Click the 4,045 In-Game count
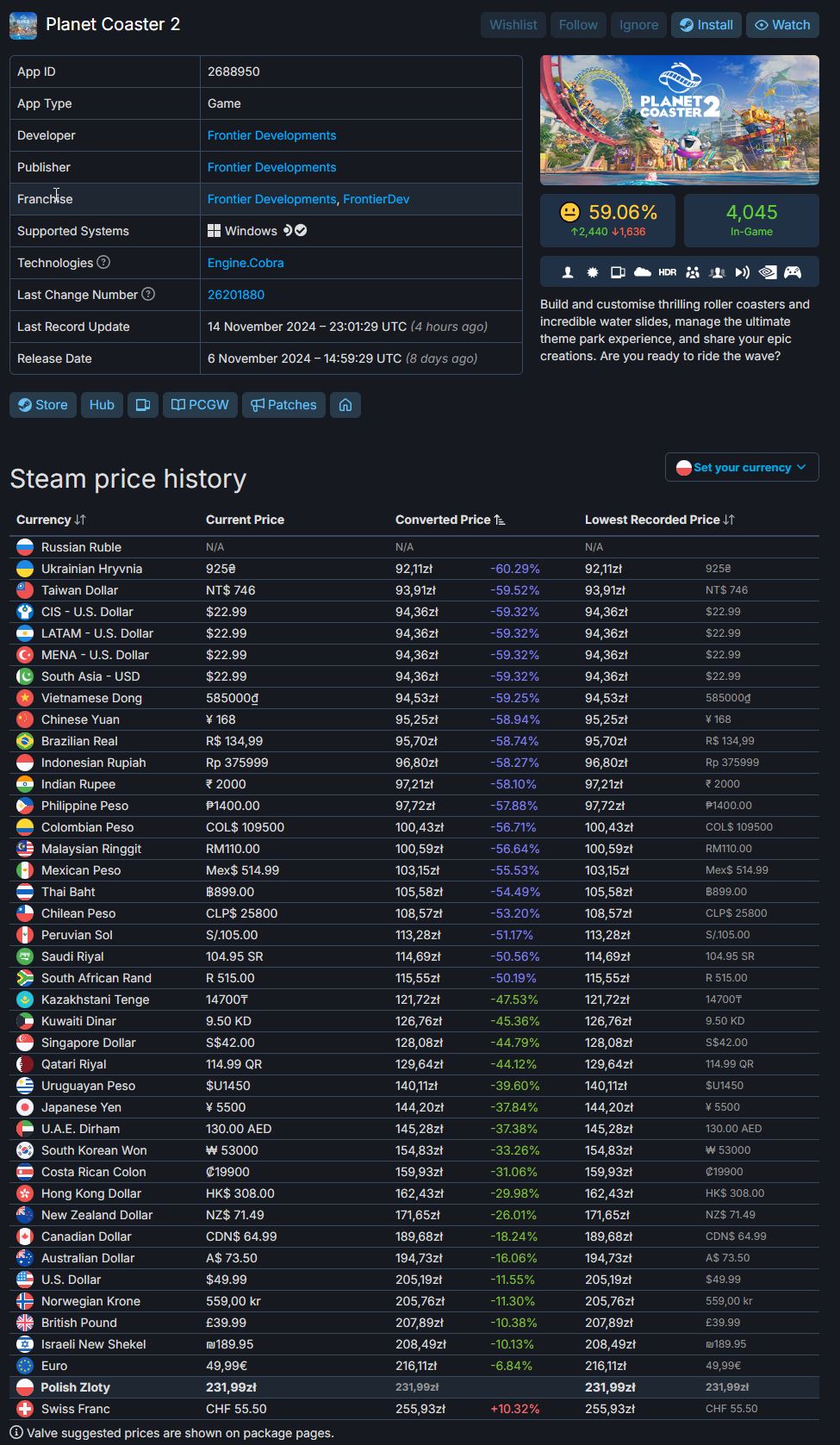840x1445 pixels. pos(751,212)
